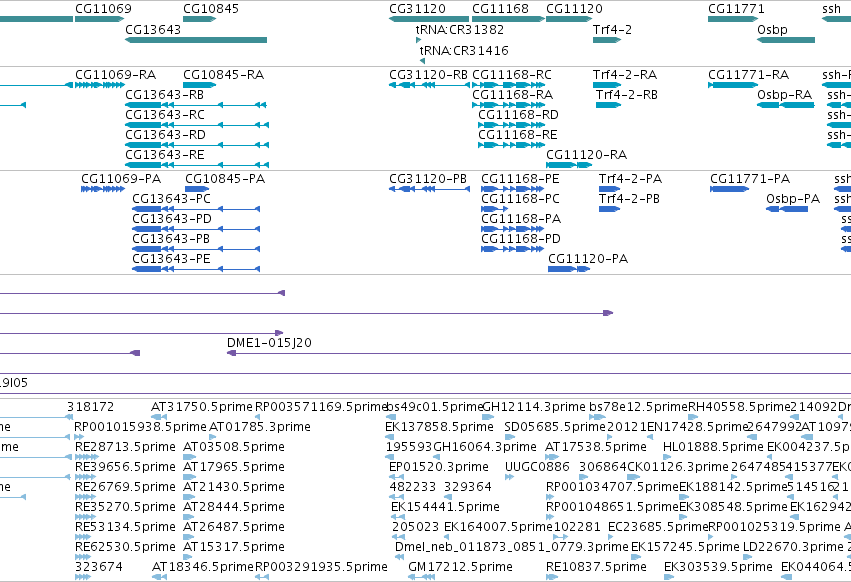Image resolution: width=851 pixels, height=582 pixels.
Task: Select transcript CG10845-RA
Action: [224, 74]
